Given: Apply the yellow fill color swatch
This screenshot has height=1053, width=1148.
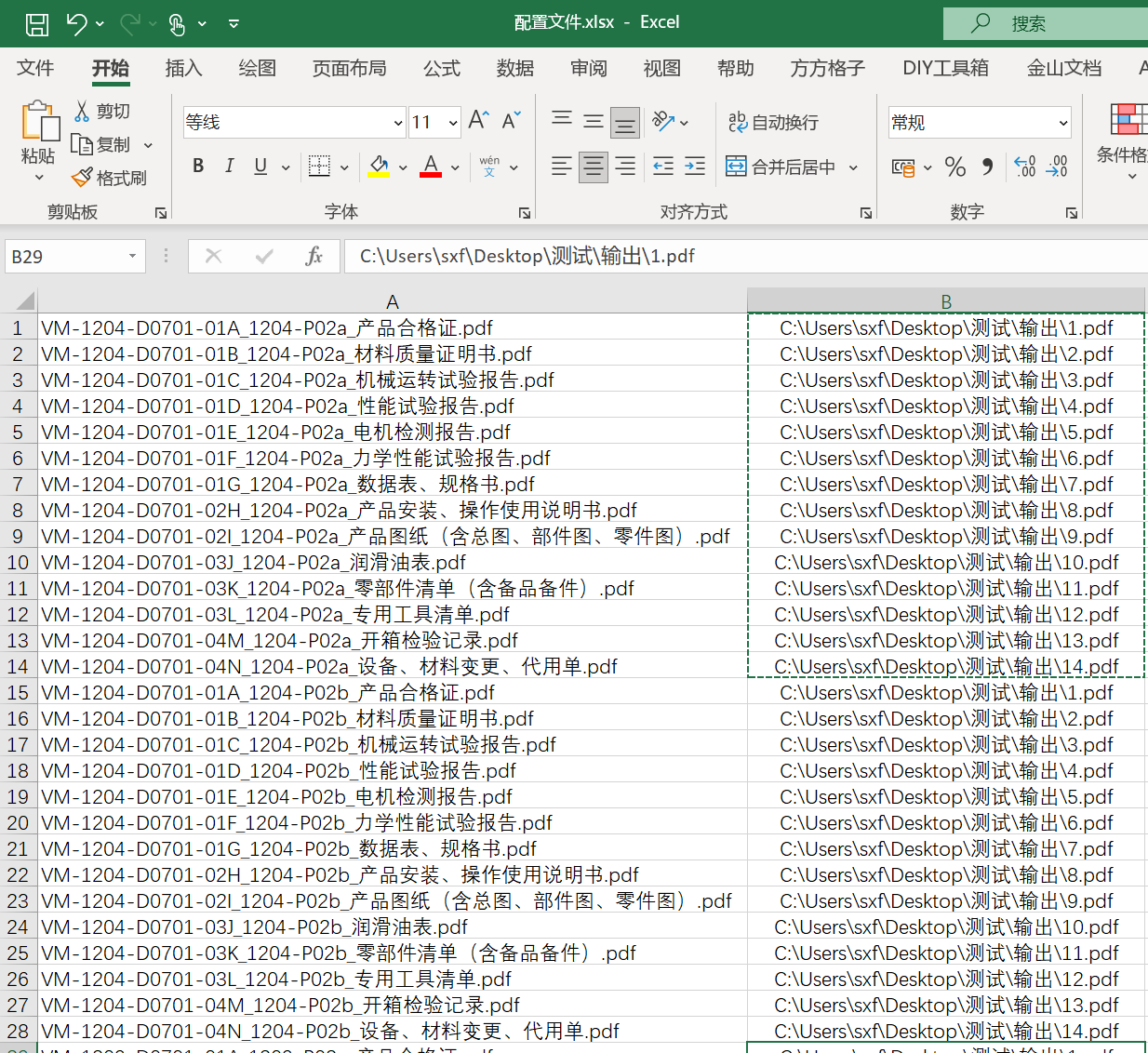Looking at the screenshot, I should point(379,167).
